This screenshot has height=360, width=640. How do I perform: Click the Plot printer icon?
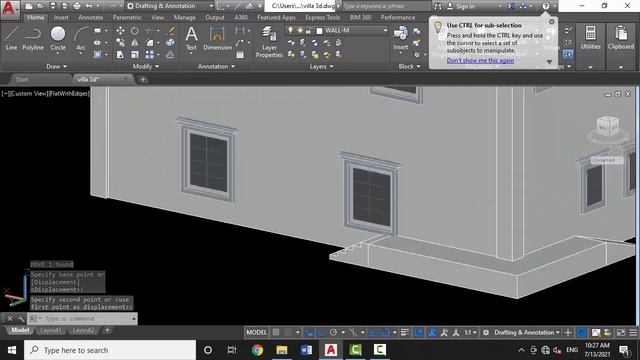coord(77,6)
